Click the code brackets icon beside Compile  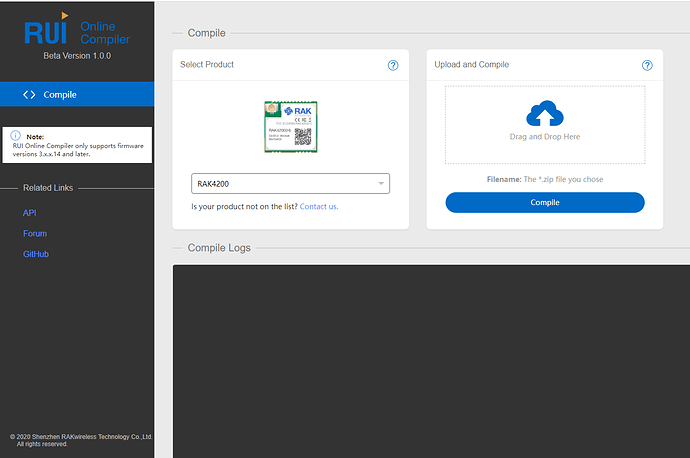tap(29, 95)
